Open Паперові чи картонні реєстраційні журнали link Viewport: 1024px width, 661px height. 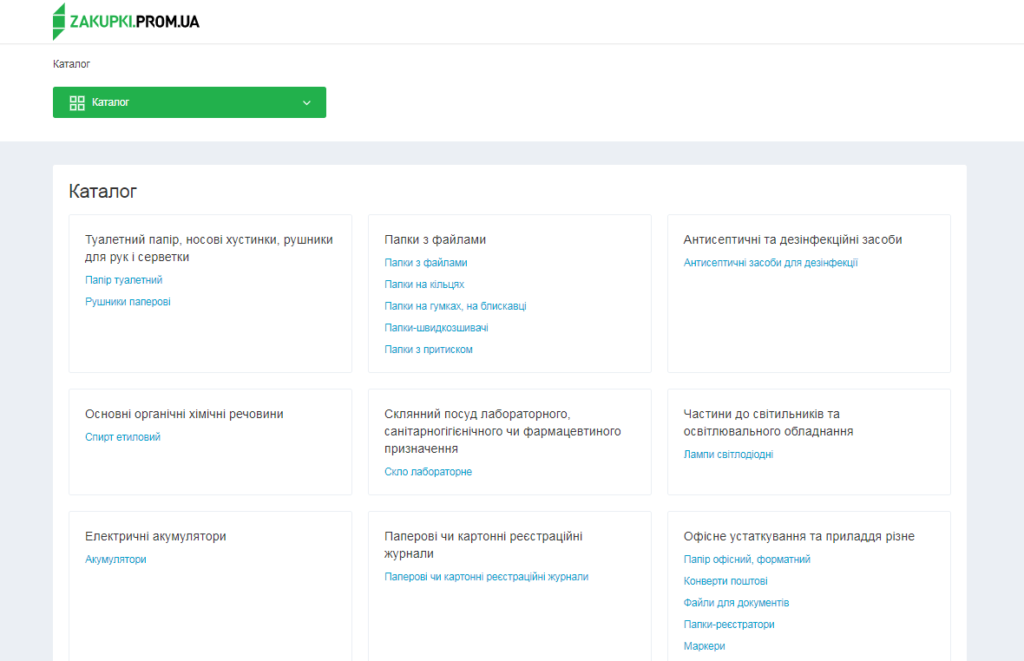pyautogui.click(x=486, y=577)
